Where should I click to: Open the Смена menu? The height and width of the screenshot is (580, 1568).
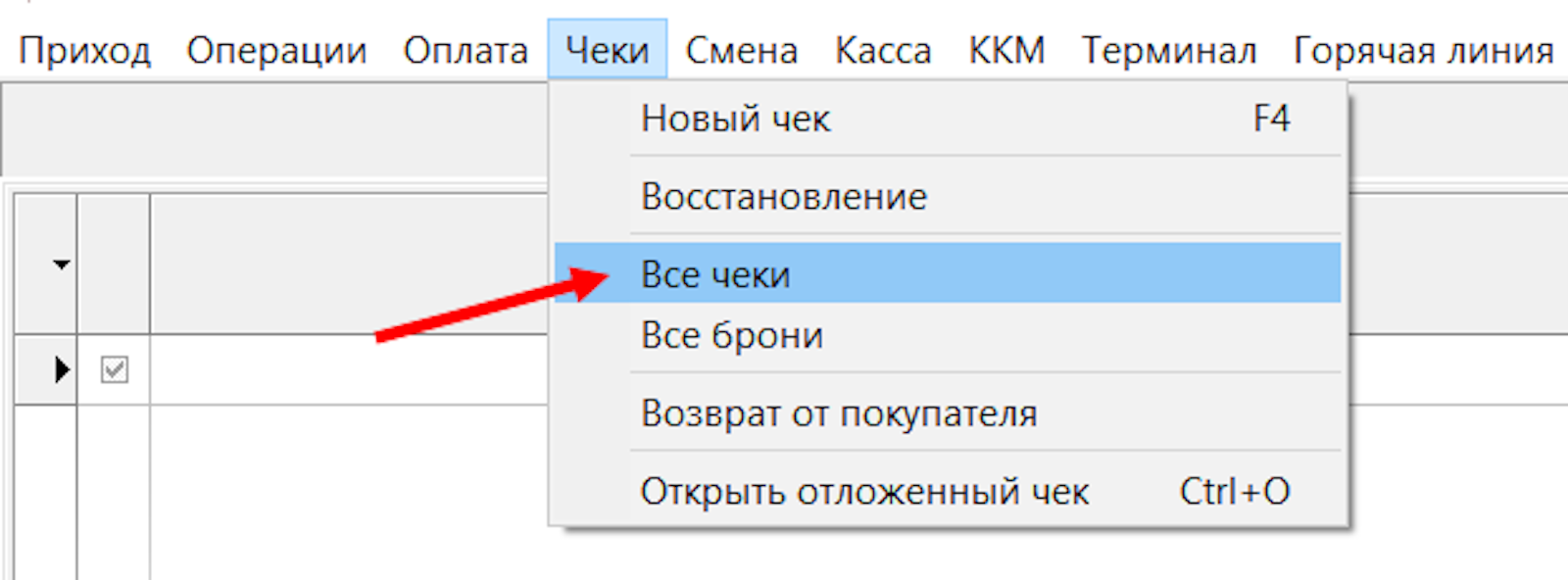741,50
